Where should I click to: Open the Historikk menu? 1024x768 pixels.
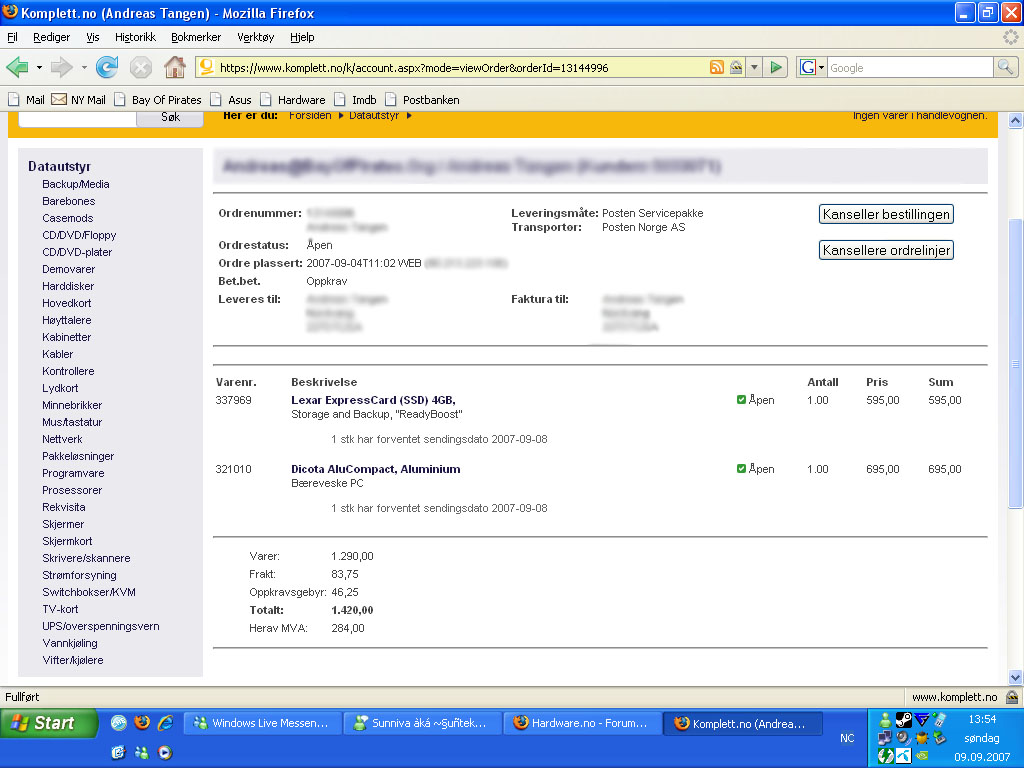(x=135, y=37)
